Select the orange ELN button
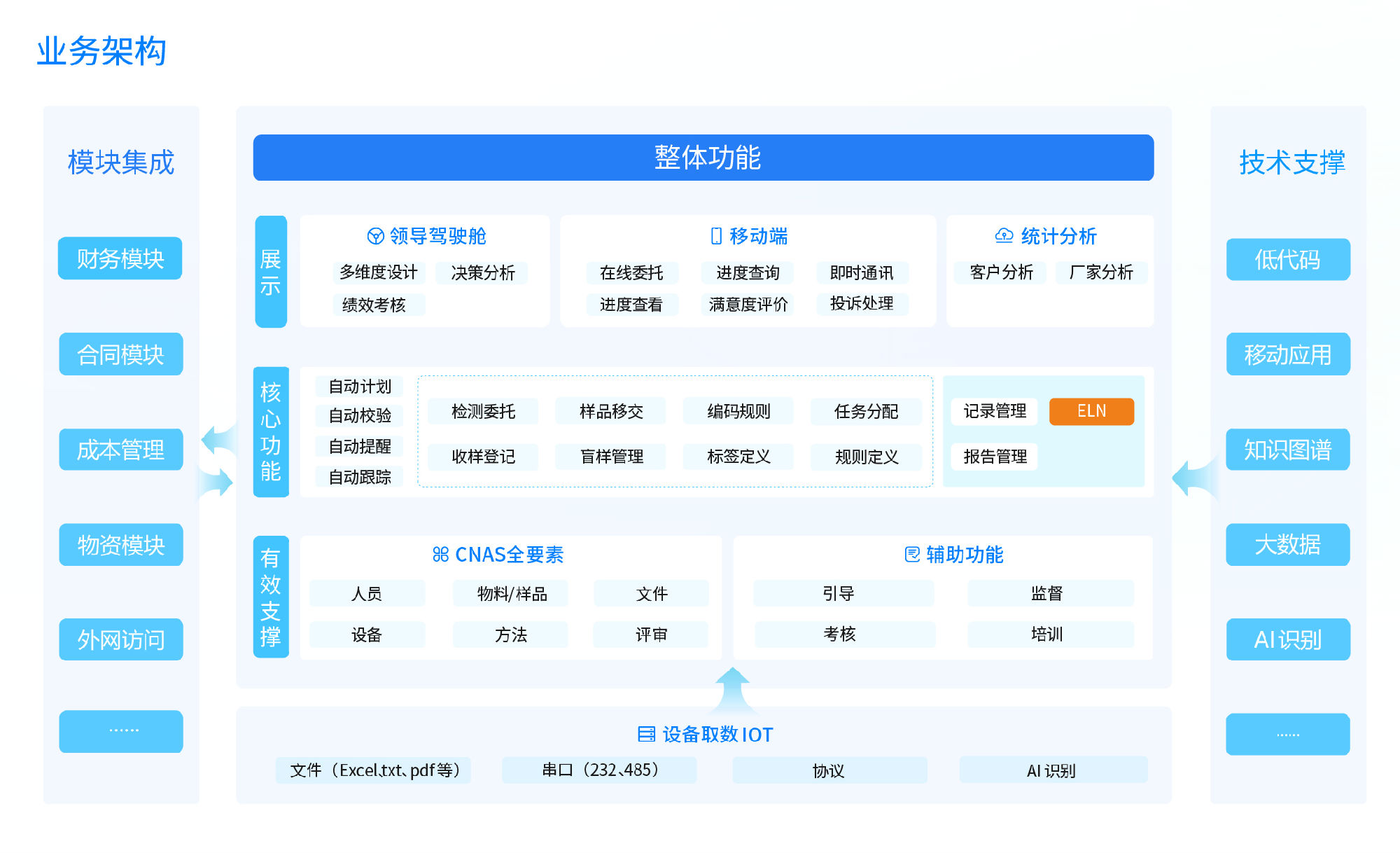1400x853 pixels. click(1091, 411)
